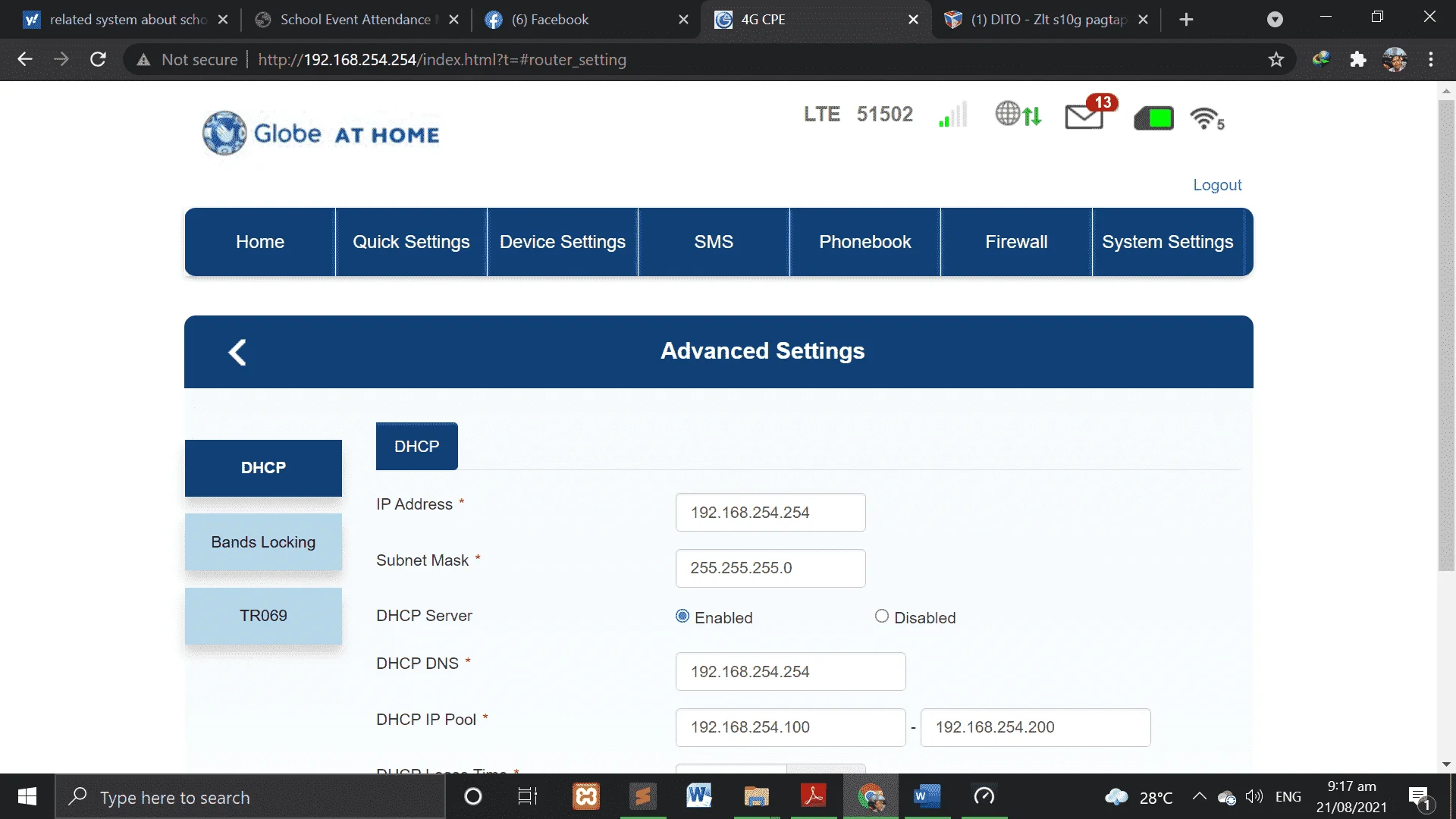1456x819 pixels.
Task: Open Device Settings menu
Action: pyautogui.click(x=563, y=242)
